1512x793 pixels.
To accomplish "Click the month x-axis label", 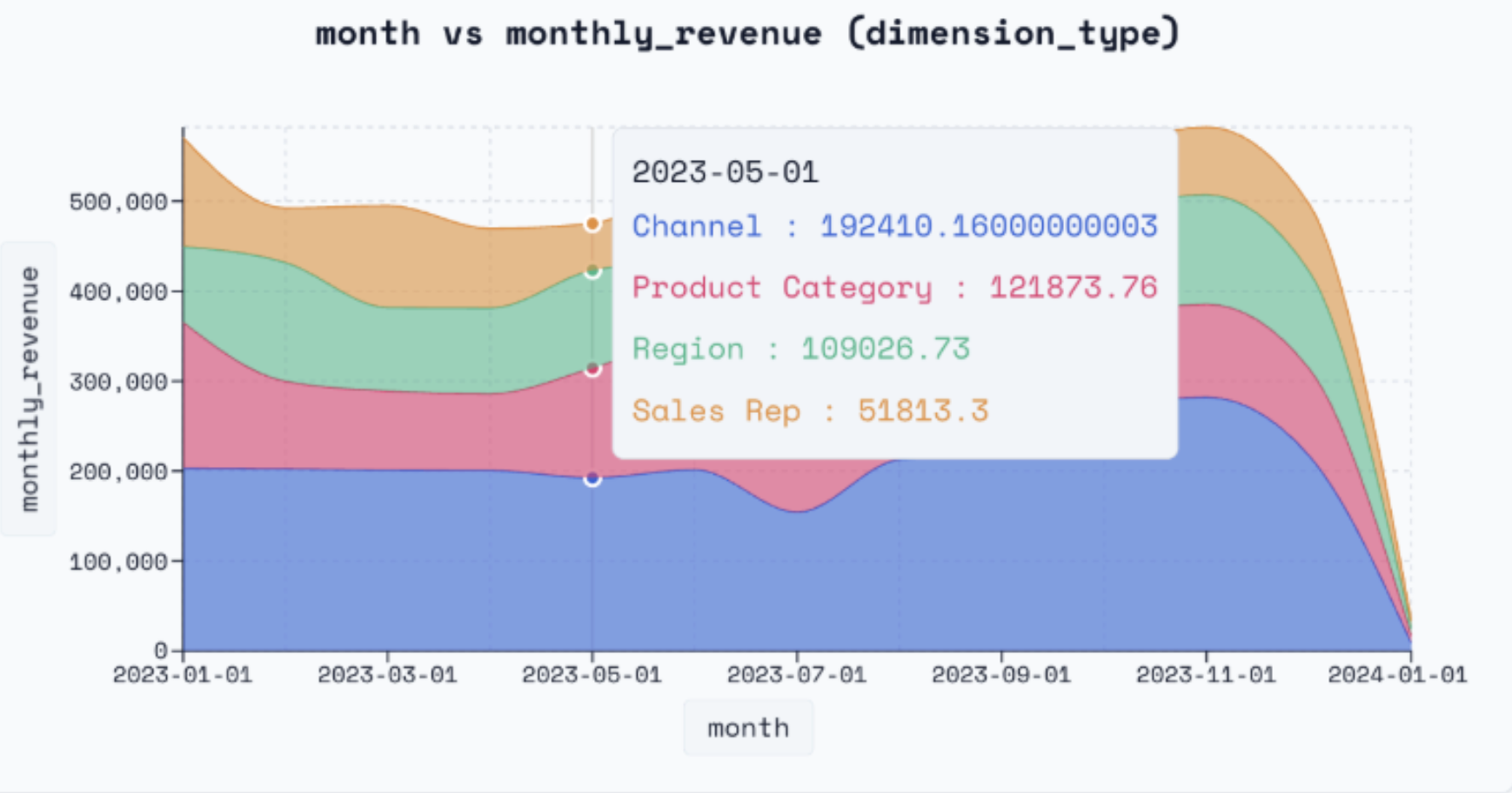I will (x=748, y=727).
